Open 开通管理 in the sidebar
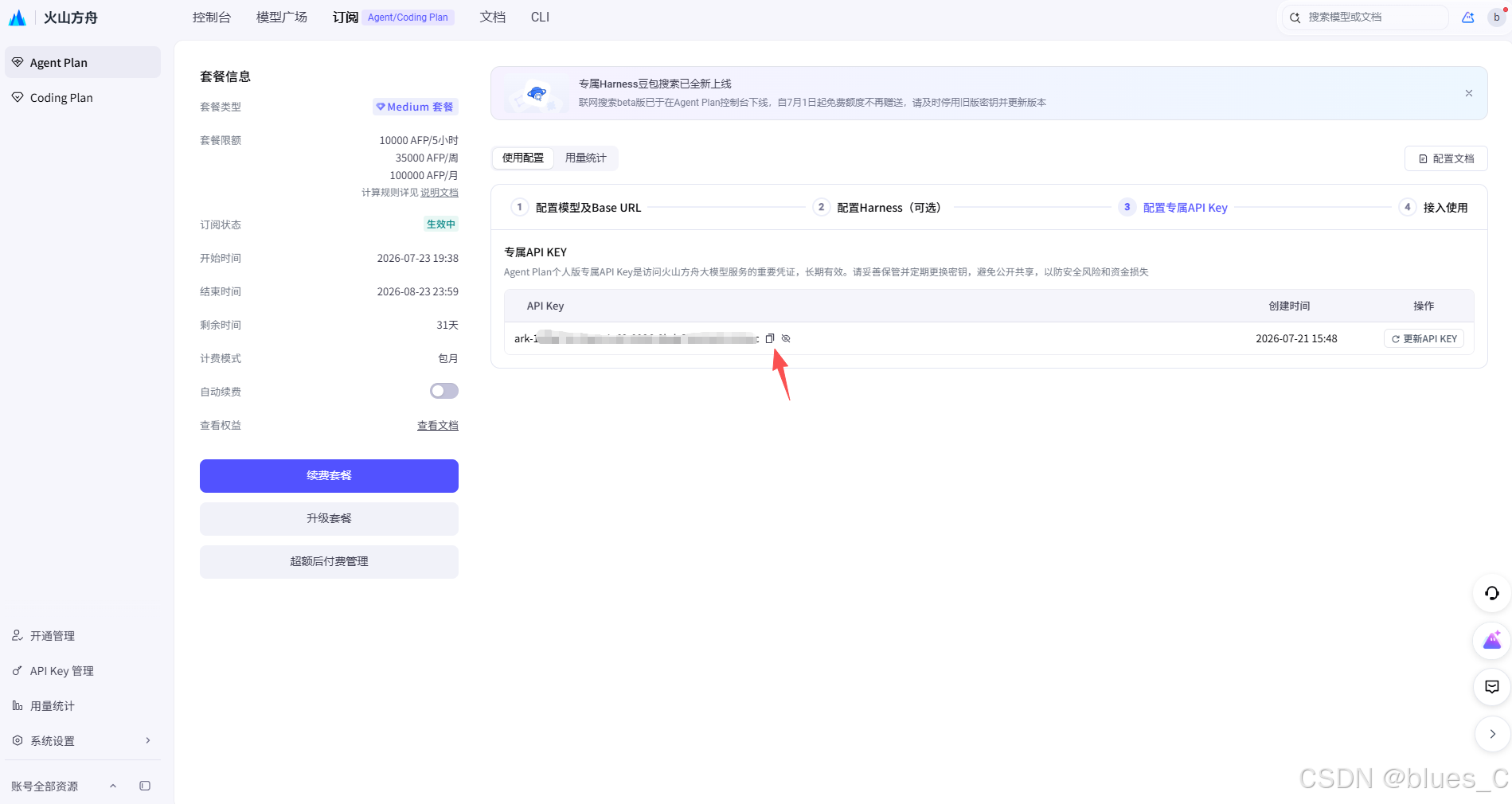The image size is (1512, 804). tap(83, 635)
